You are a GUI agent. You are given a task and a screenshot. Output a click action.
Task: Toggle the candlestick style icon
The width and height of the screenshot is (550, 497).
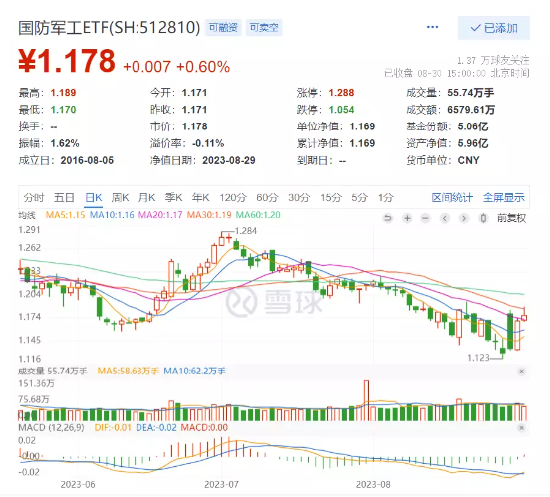[483, 219]
